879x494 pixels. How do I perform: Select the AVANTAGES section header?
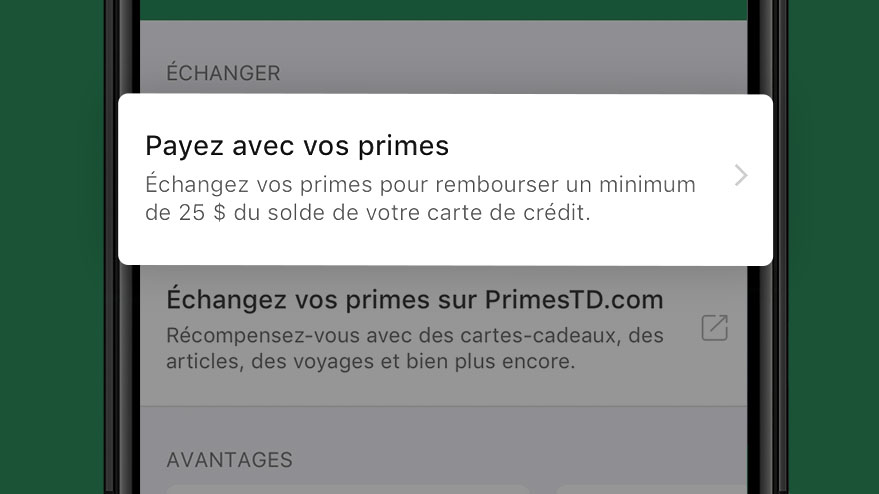click(229, 460)
